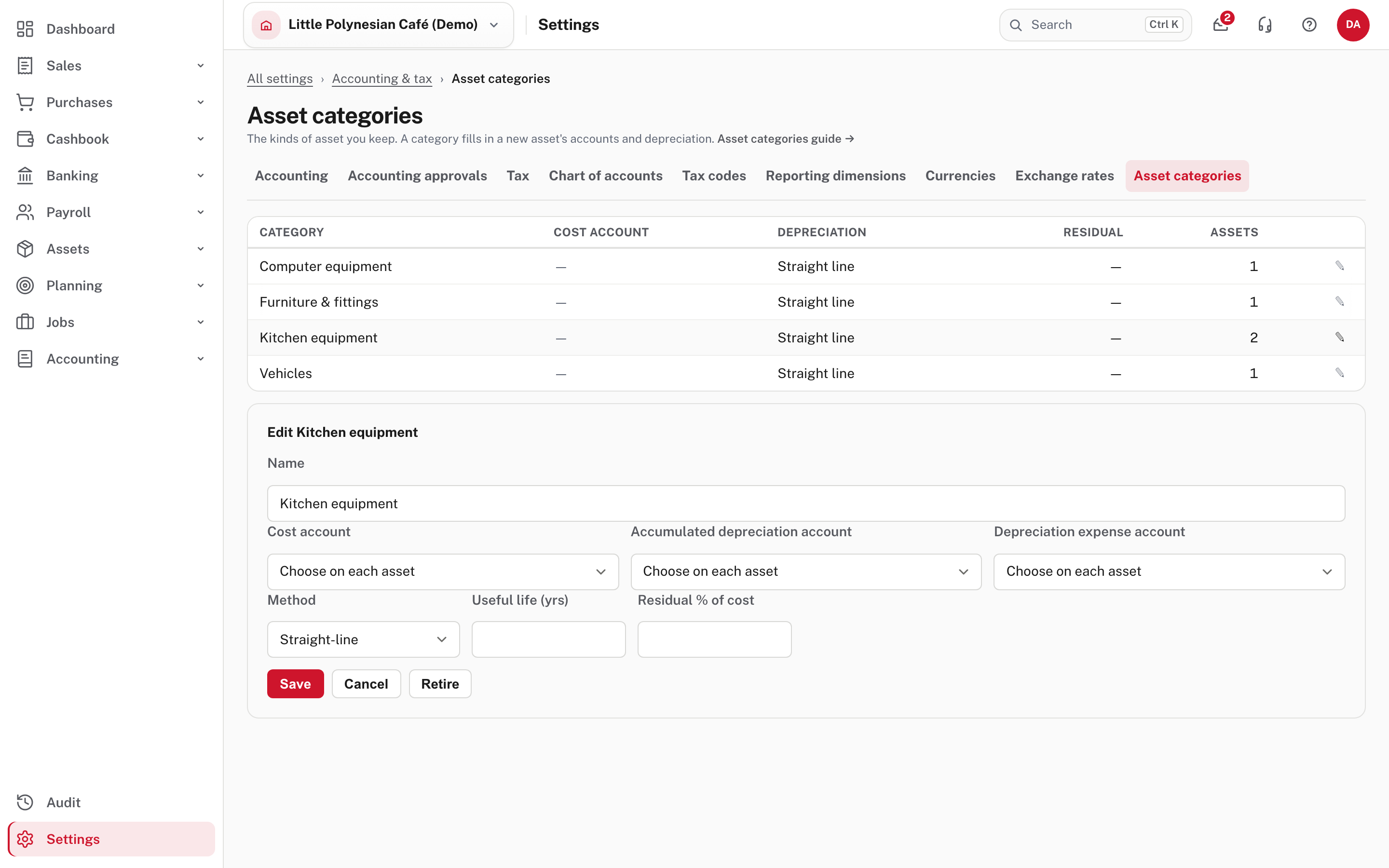Expand the Assets sidebar chevron
The image size is (1389, 868).
point(201,249)
